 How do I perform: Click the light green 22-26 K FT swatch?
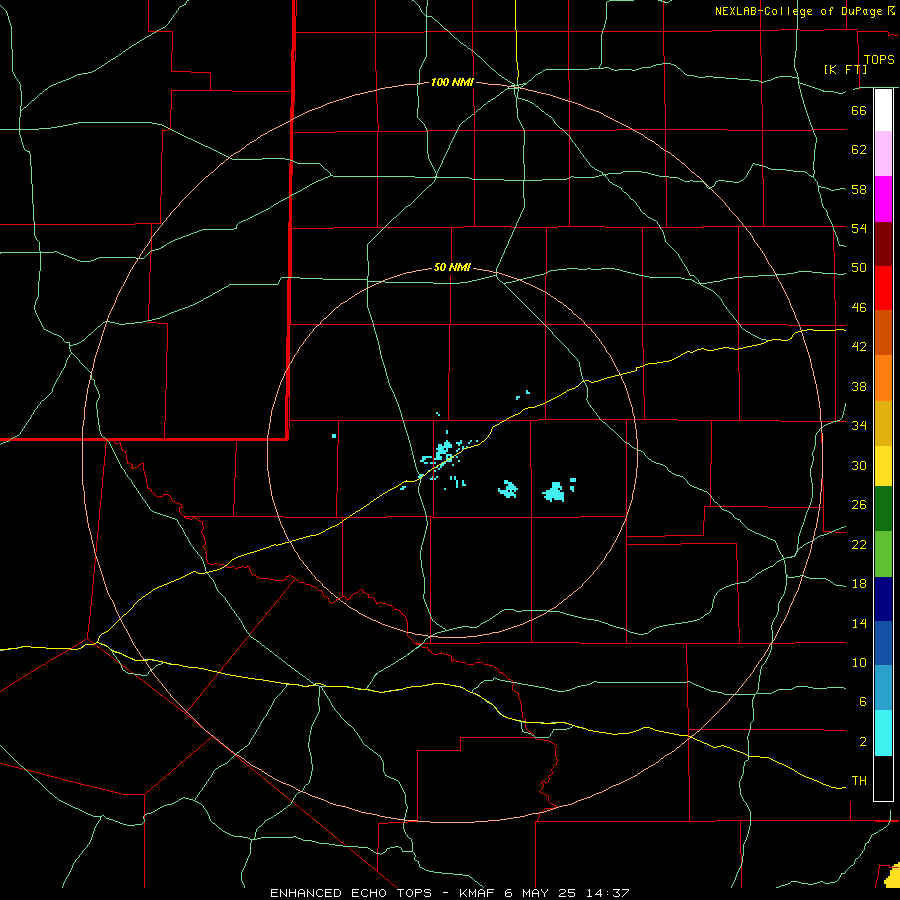coord(883,554)
